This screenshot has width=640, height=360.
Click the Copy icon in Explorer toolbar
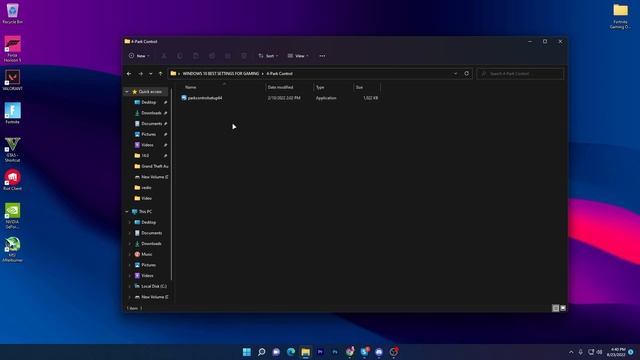pyautogui.click(x=180, y=56)
